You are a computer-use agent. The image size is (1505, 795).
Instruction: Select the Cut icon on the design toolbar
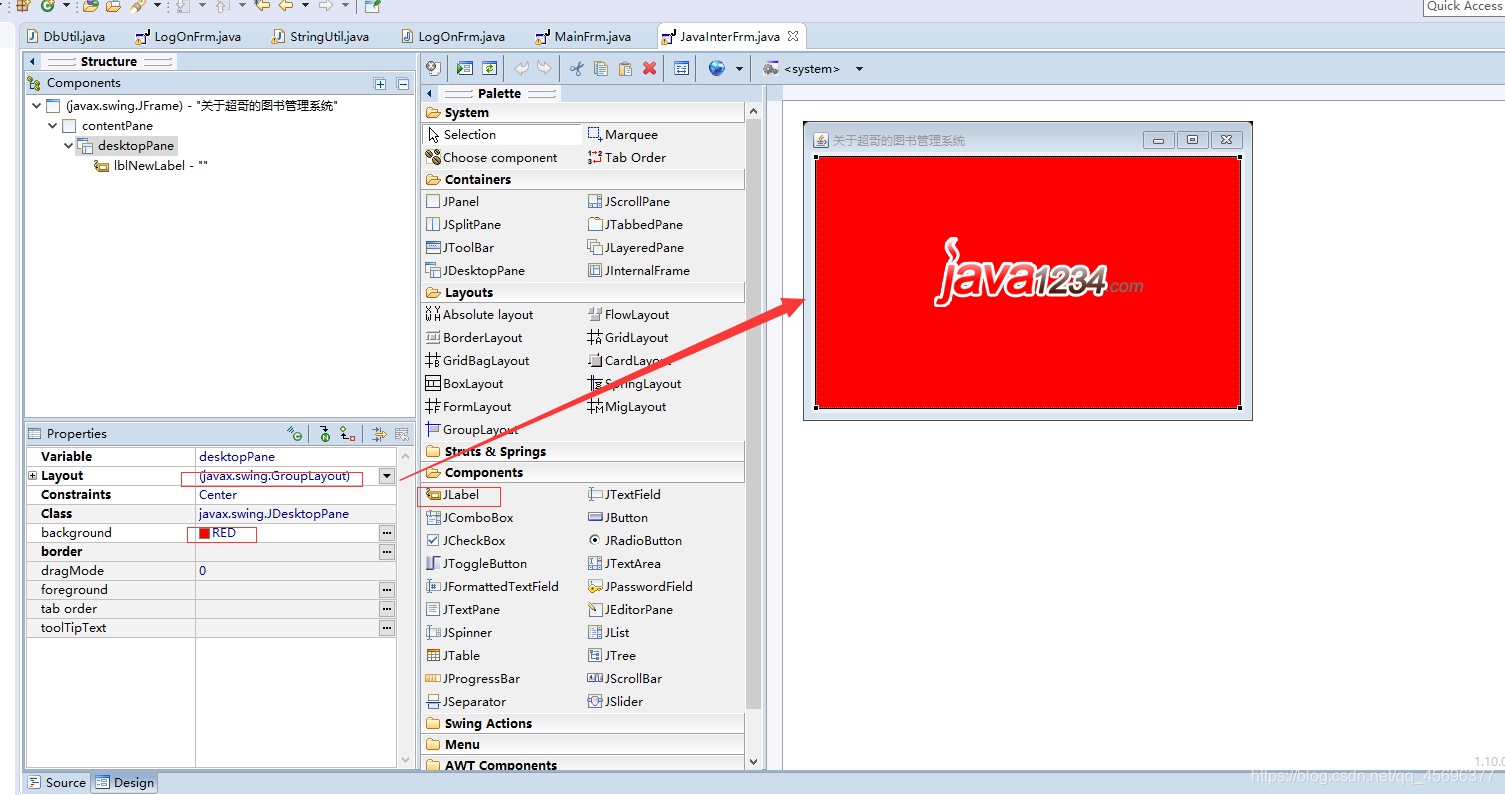pyautogui.click(x=576, y=68)
